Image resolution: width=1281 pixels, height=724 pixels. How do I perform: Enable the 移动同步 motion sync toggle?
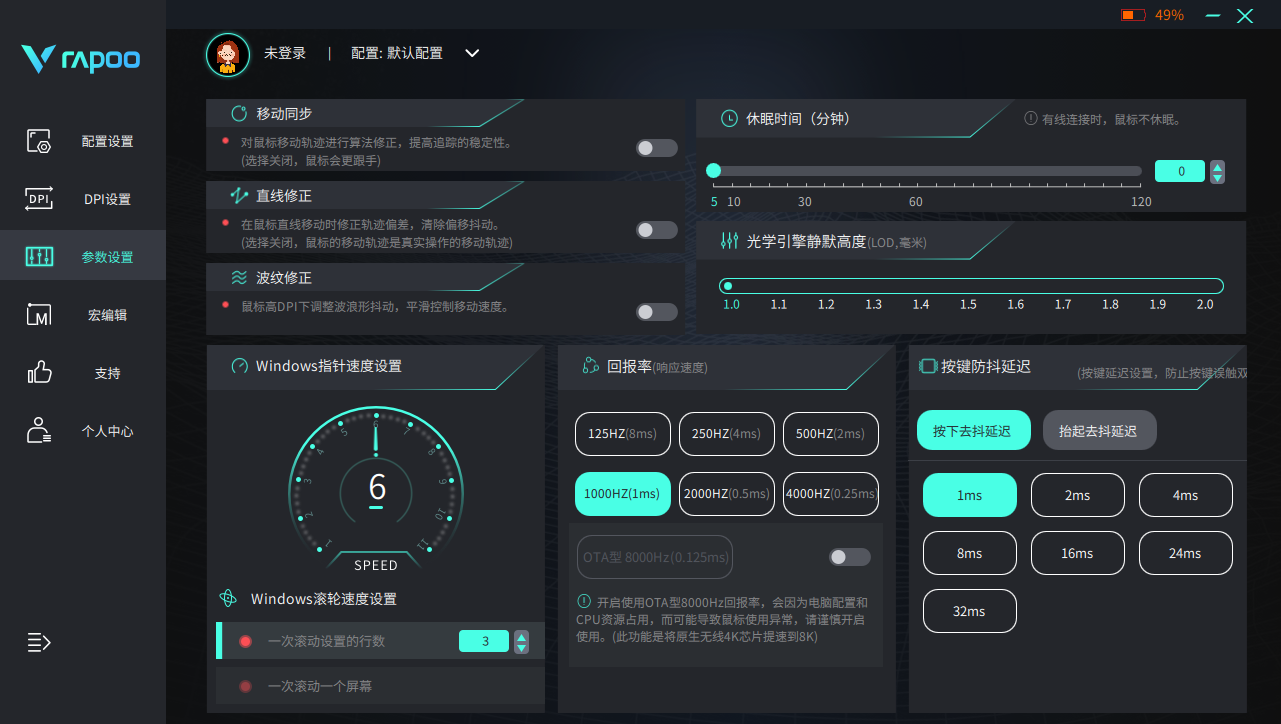[x=656, y=147]
